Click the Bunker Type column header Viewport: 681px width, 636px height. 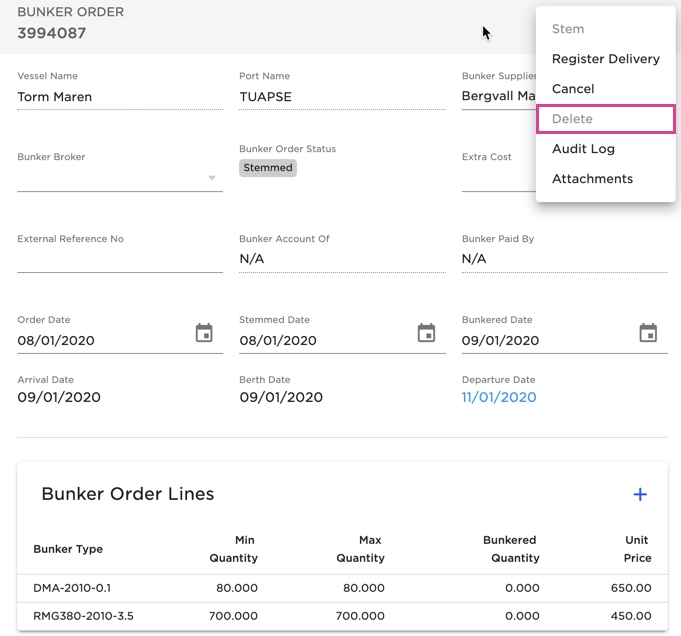(68, 549)
